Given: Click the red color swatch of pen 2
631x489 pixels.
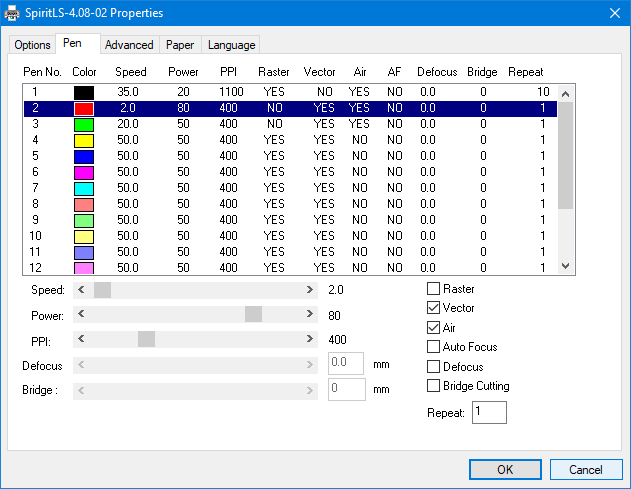Looking at the screenshot, I should click(x=84, y=109).
